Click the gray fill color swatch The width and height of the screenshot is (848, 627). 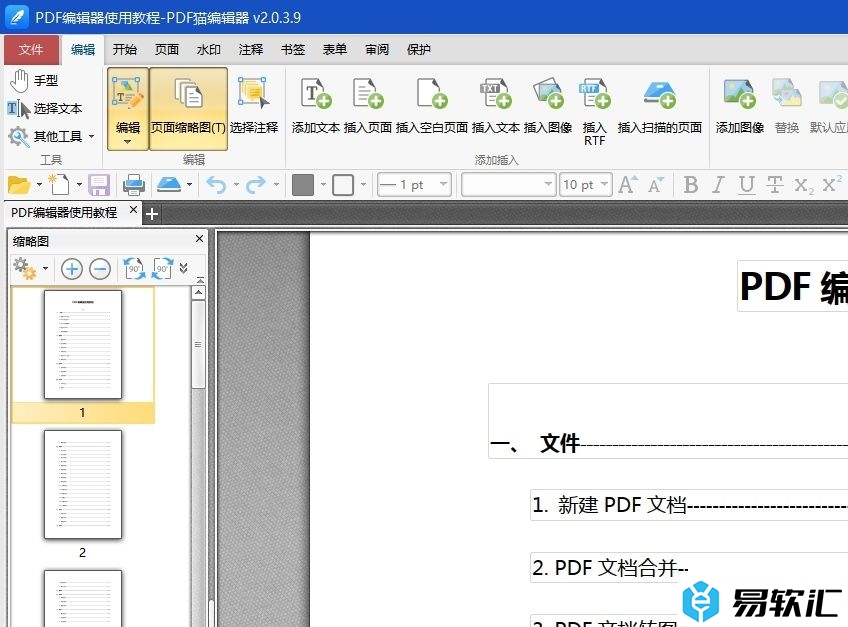tap(303, 185)
